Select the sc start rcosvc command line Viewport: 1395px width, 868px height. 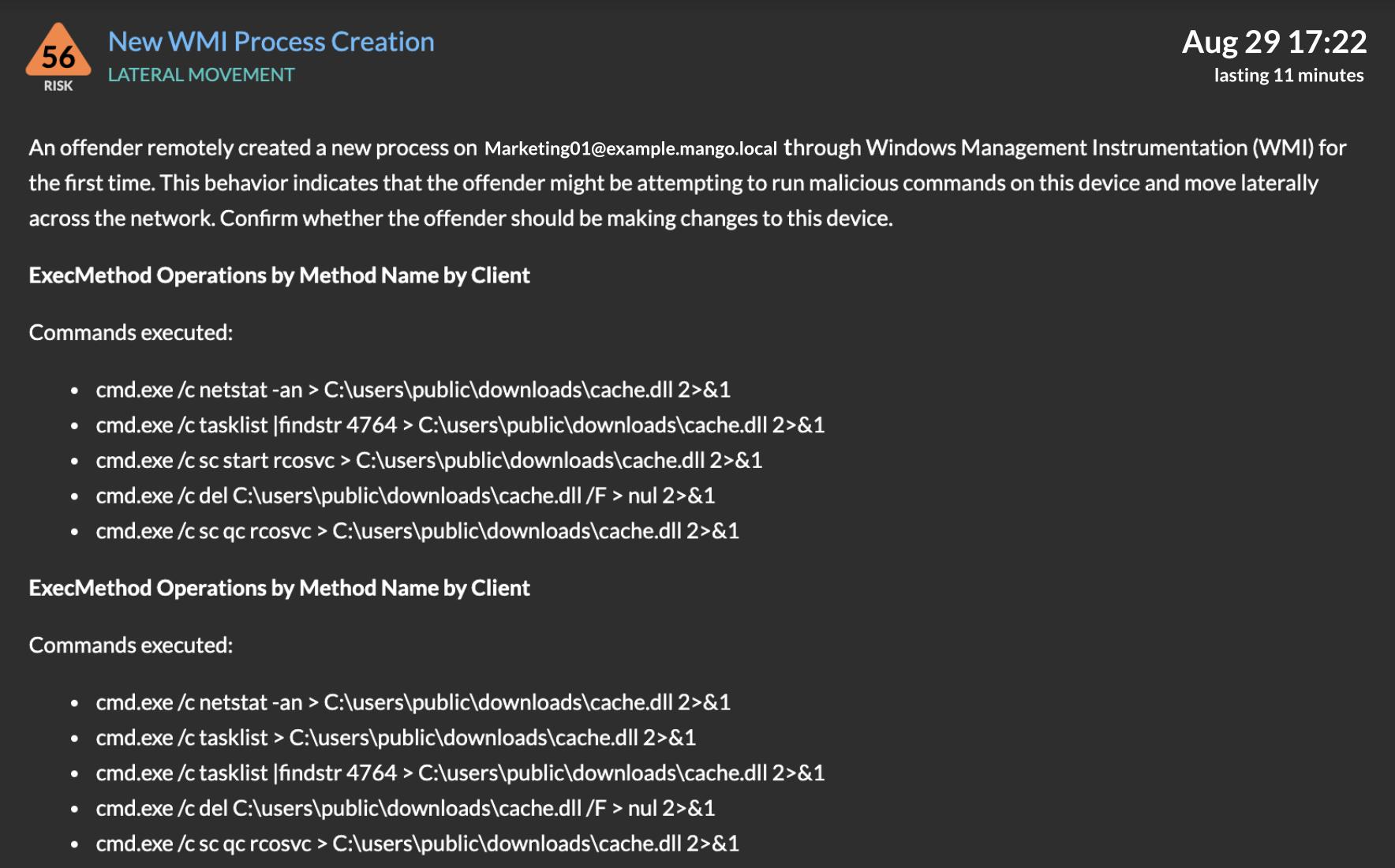[x=428, y=460]
